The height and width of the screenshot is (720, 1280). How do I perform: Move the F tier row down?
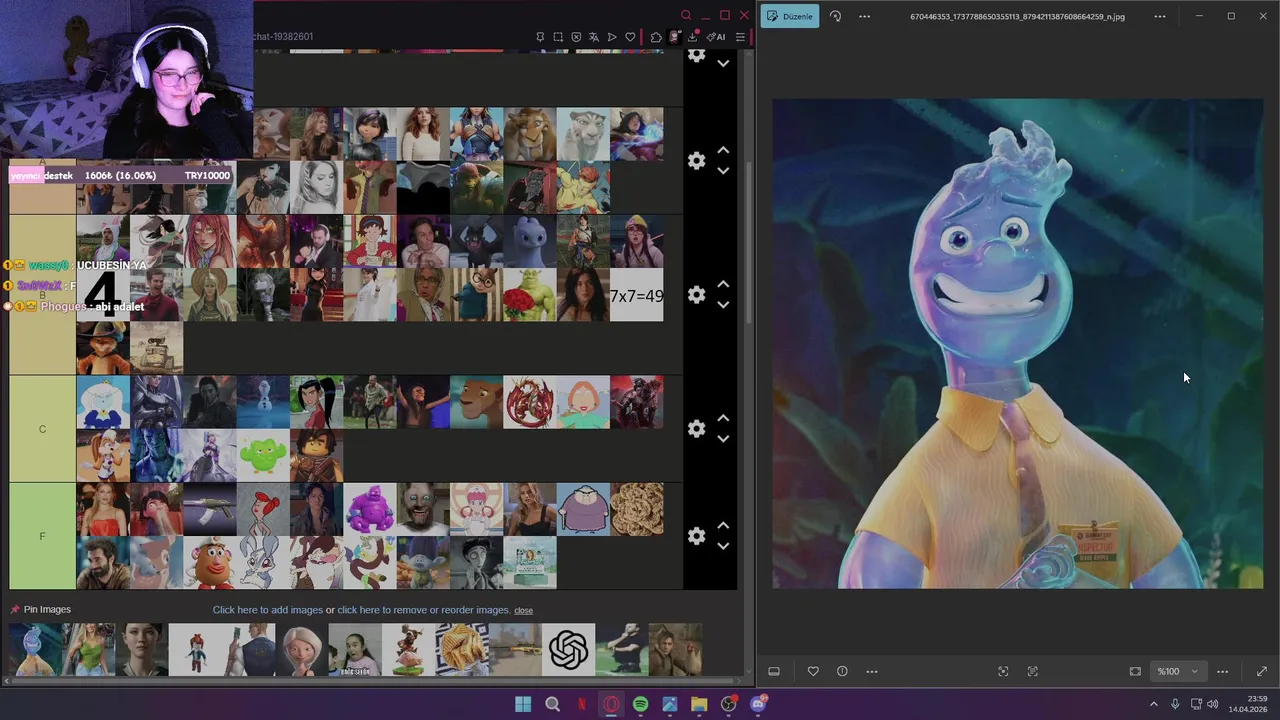click(723, 546)
